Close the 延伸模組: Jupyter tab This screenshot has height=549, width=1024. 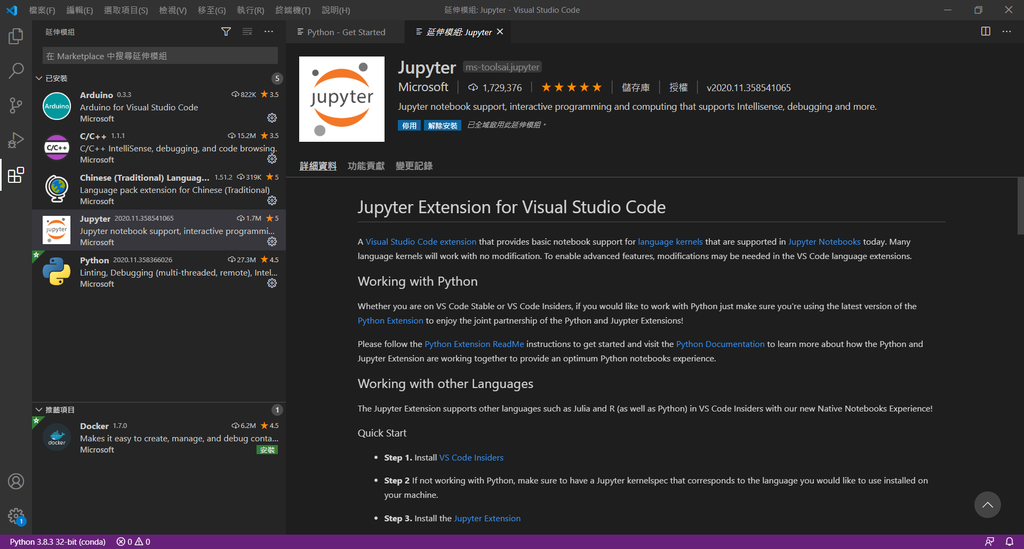point(500,31)
